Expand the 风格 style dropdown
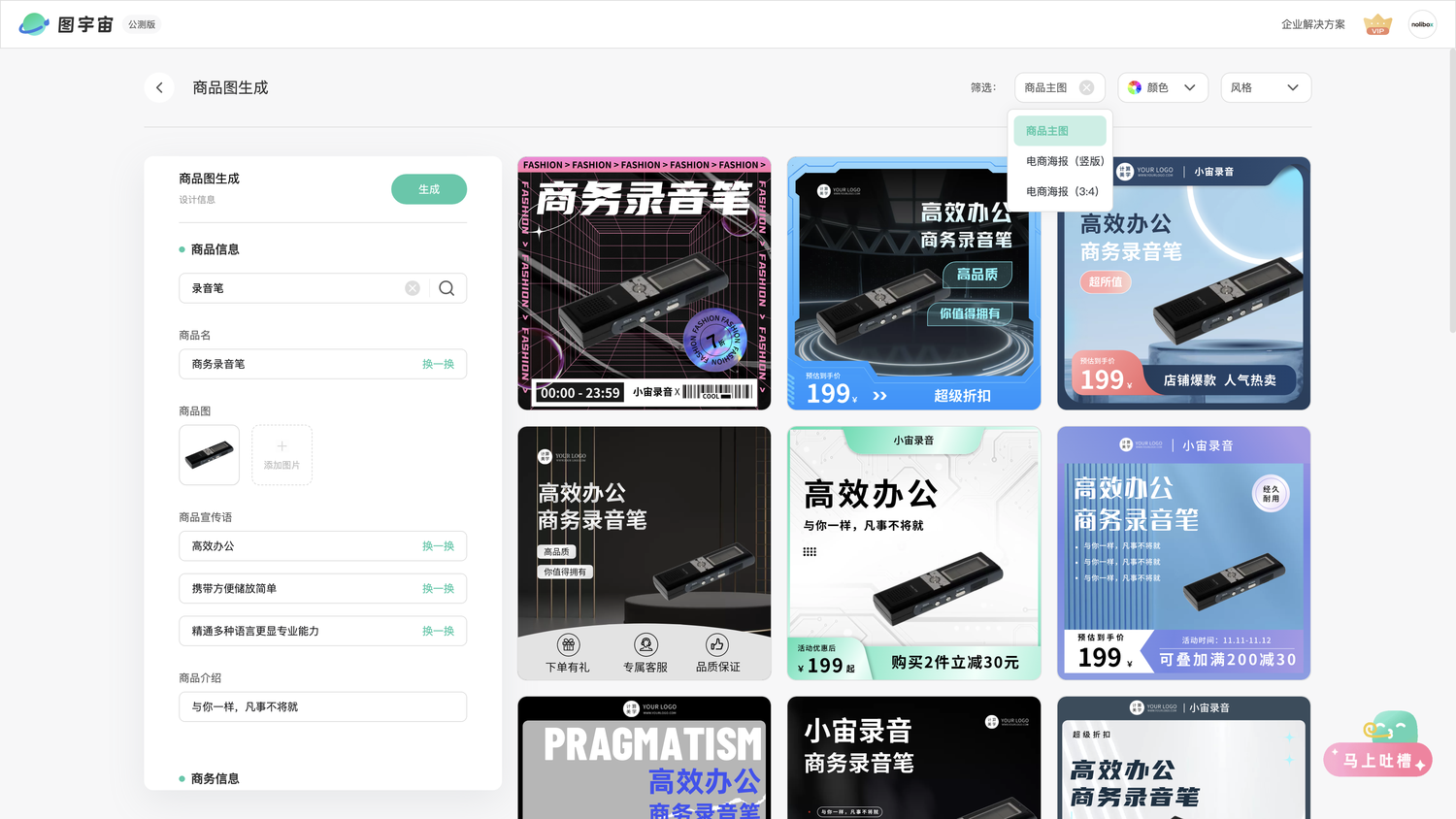The width and height of the screenshot is (1456, 819). coord(1266,87)
